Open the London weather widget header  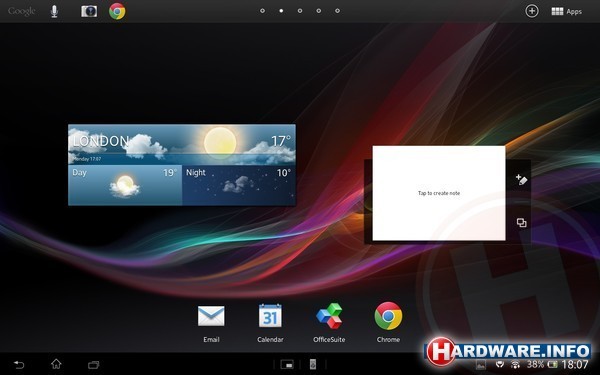click(182, 144)
